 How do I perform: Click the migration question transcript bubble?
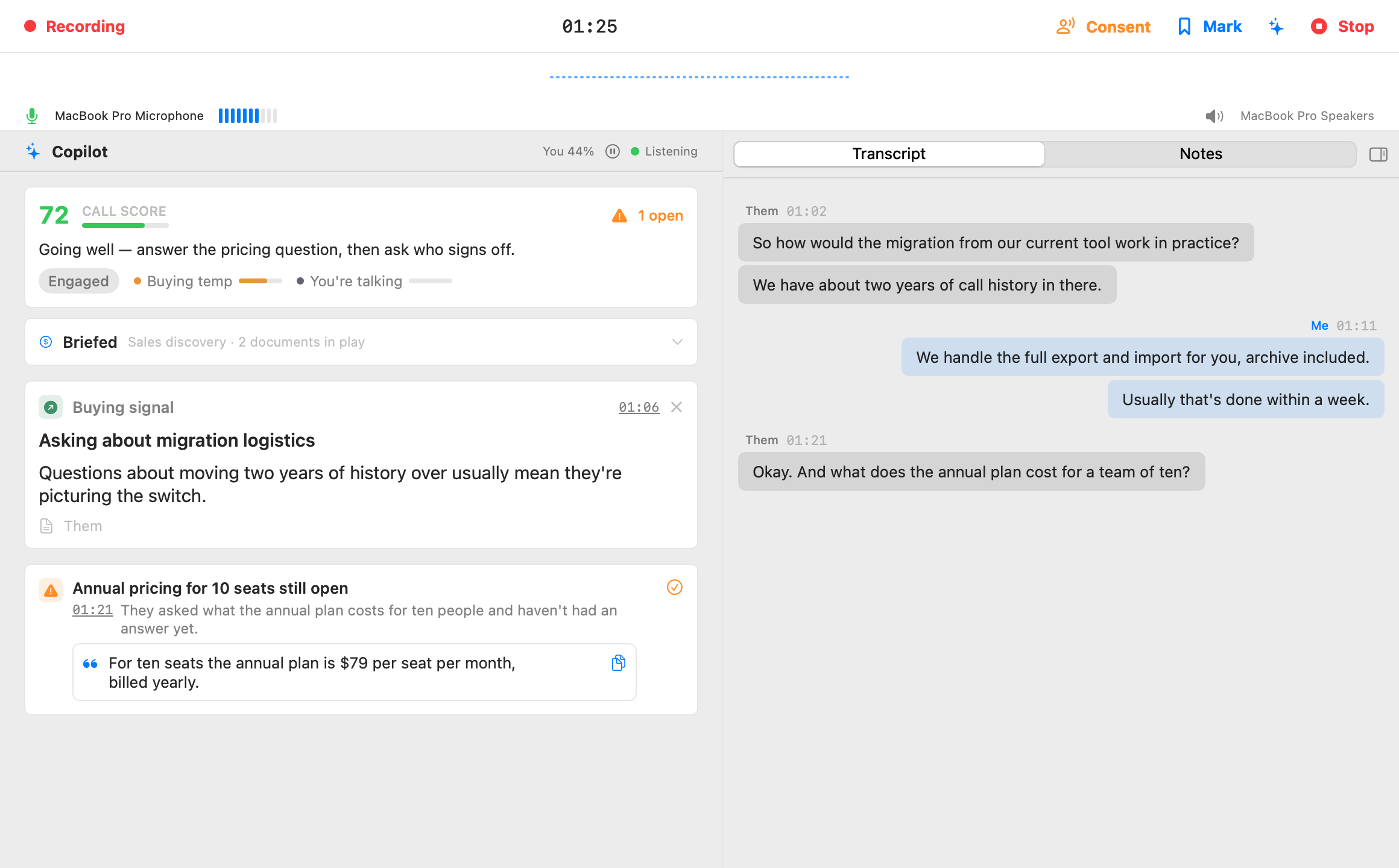996,242
